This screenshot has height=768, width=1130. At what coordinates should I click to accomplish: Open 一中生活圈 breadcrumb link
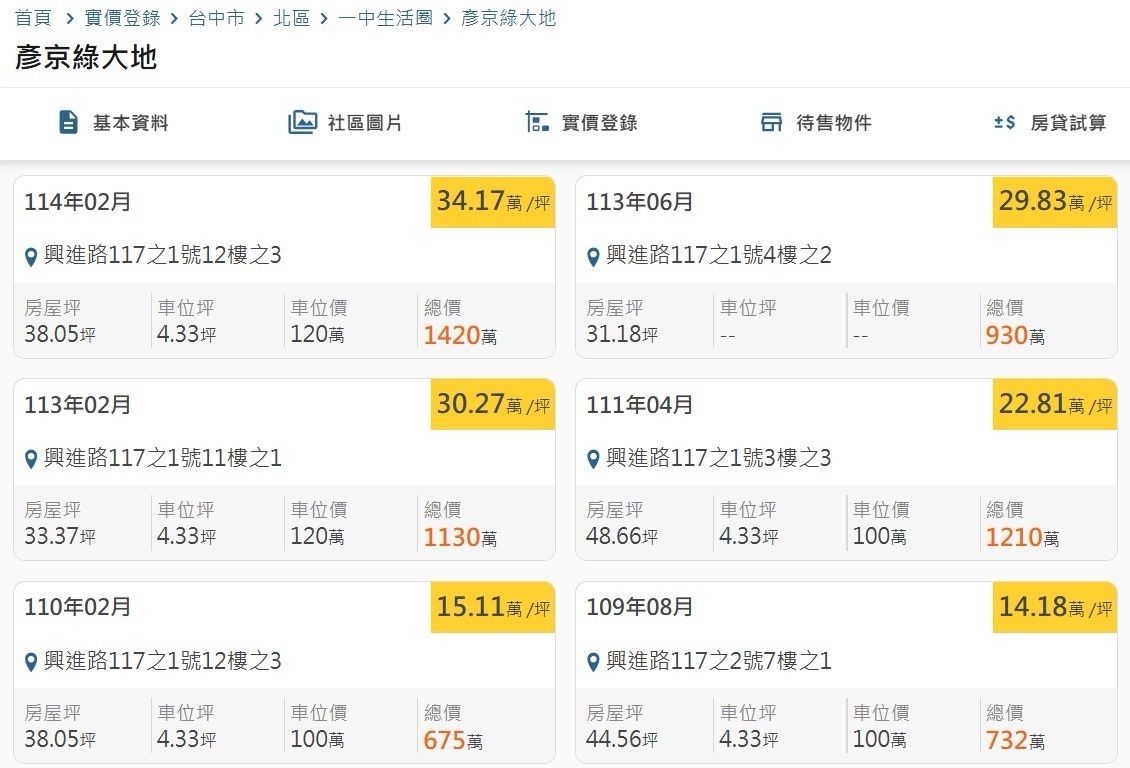385,18
